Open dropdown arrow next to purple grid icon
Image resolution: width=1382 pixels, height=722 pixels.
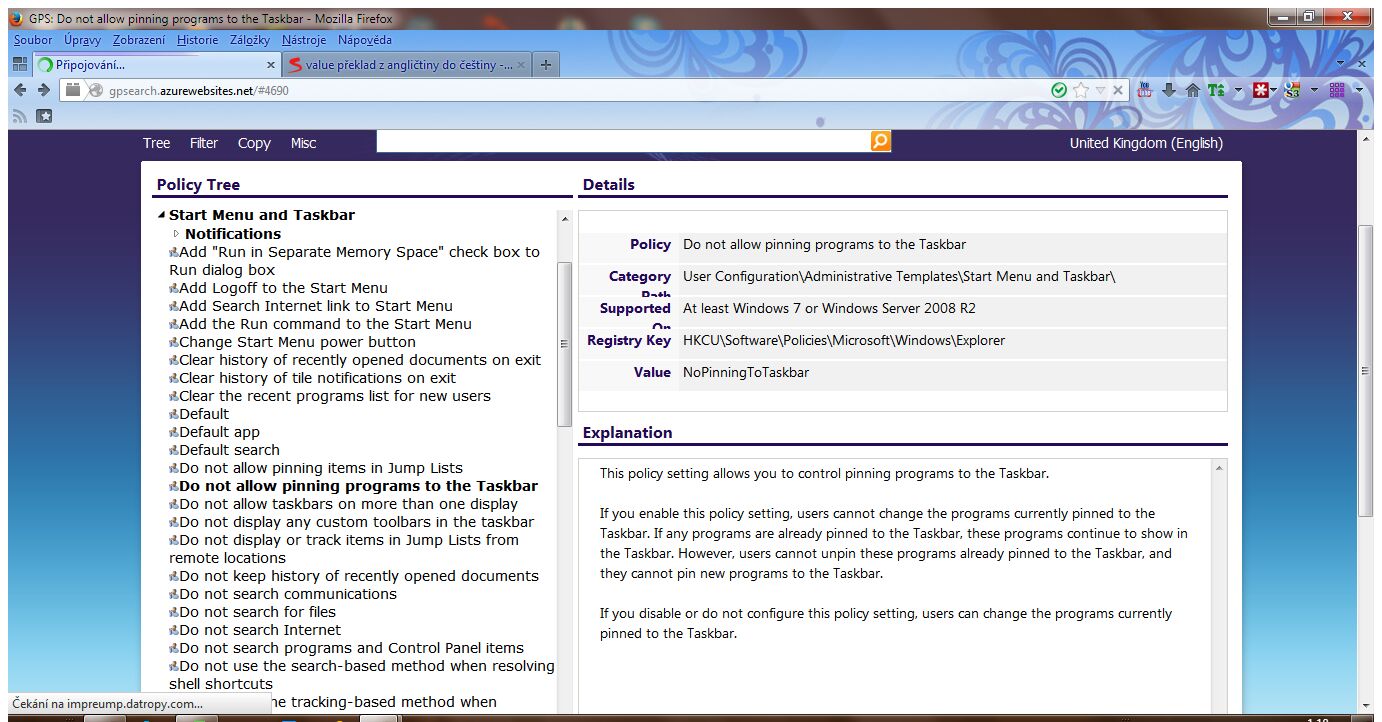click(x=1359, y=90)
